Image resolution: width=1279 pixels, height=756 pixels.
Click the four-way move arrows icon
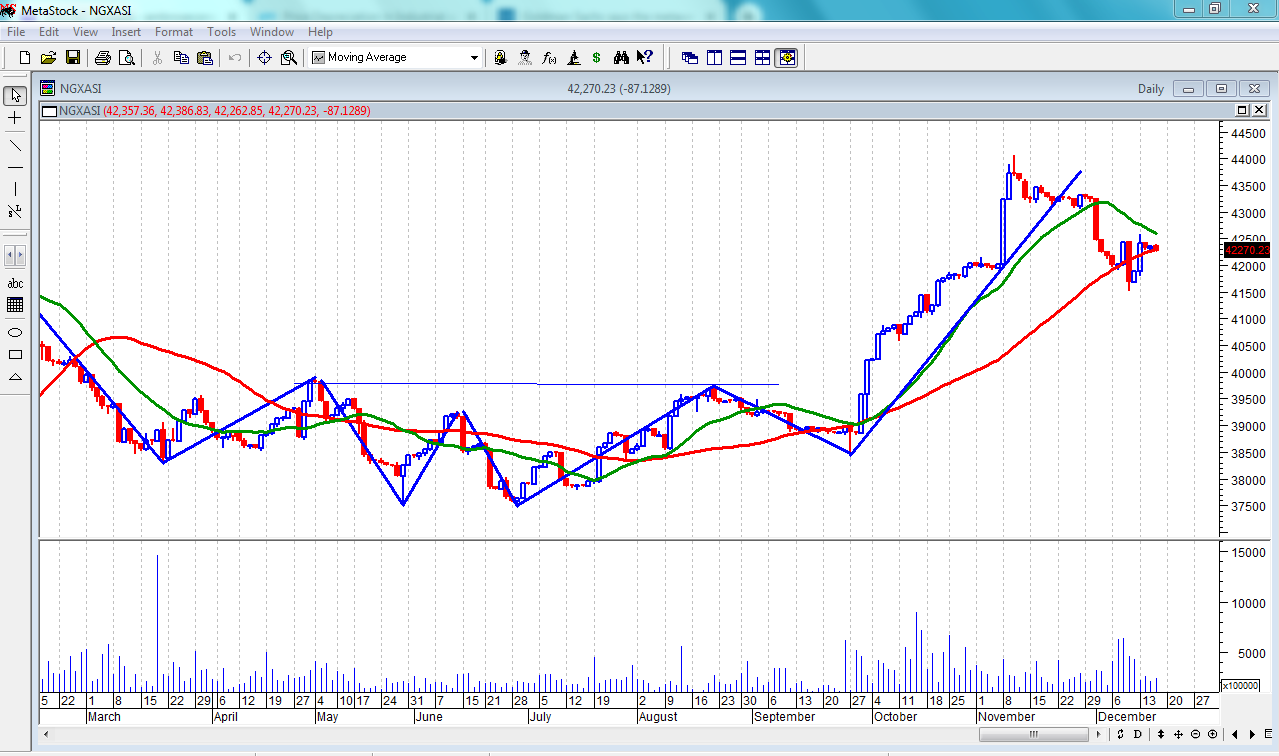(1178, 734)
